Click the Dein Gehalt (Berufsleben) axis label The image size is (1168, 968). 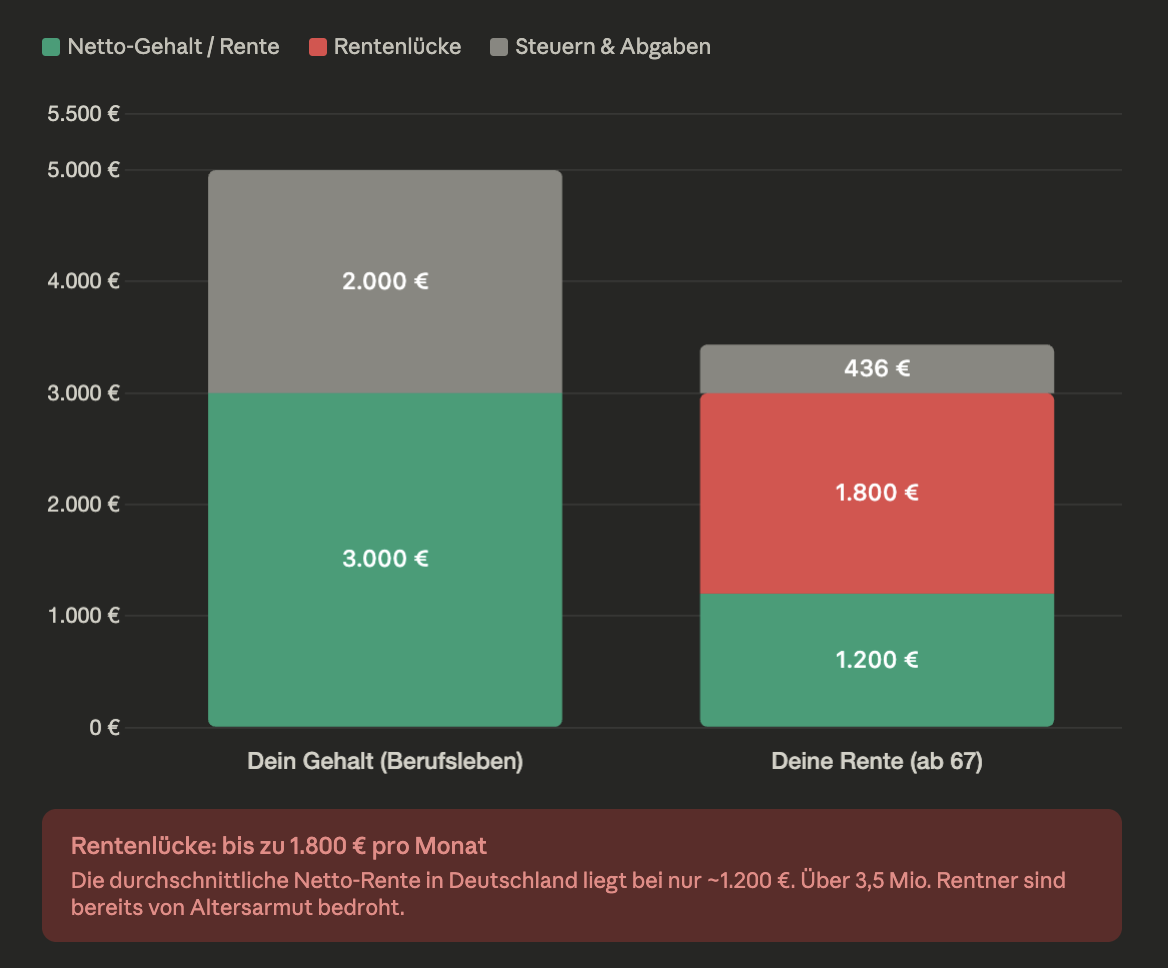(x=385, y=762)
